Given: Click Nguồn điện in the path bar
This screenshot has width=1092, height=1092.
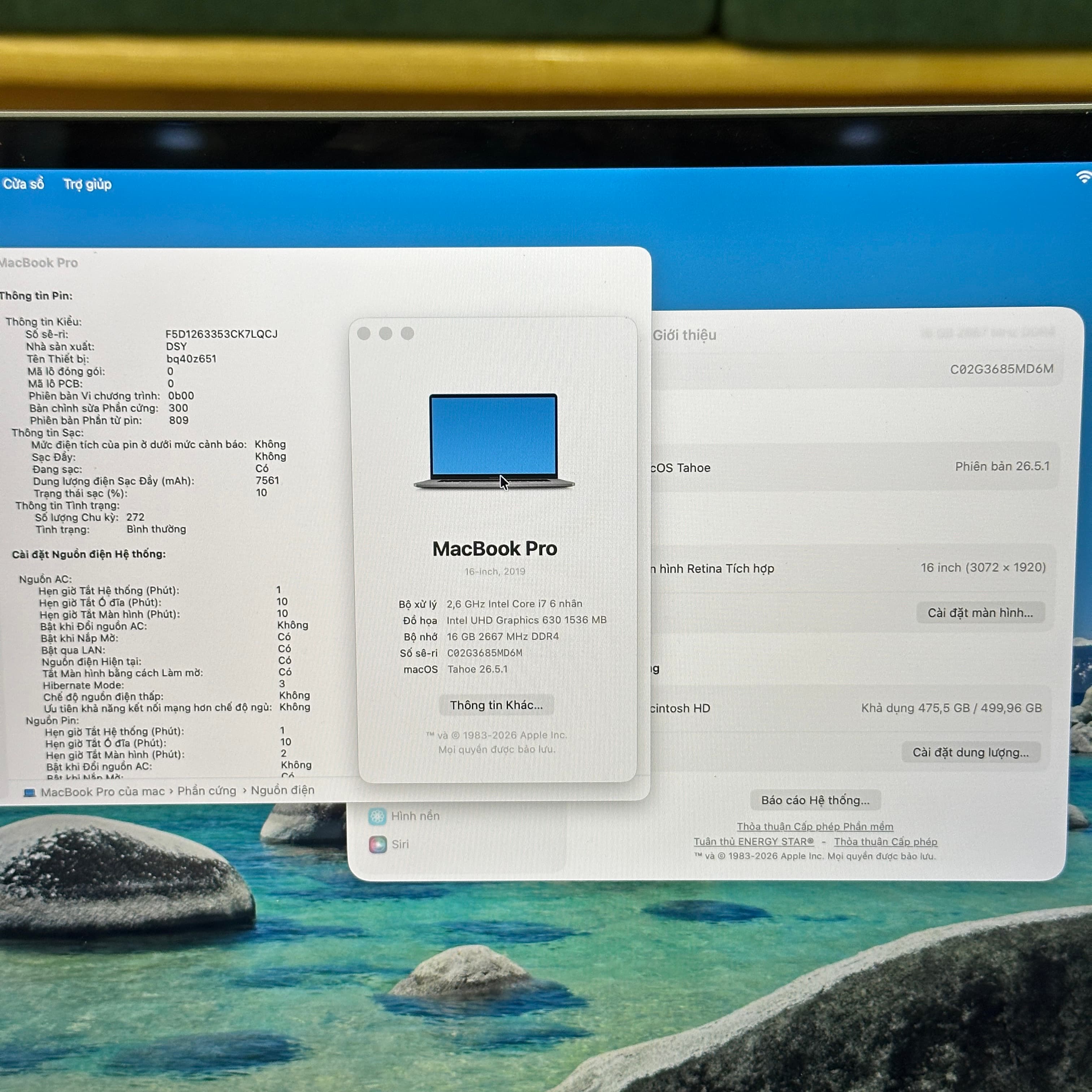Looking at the screenshot, I should 283,790.
